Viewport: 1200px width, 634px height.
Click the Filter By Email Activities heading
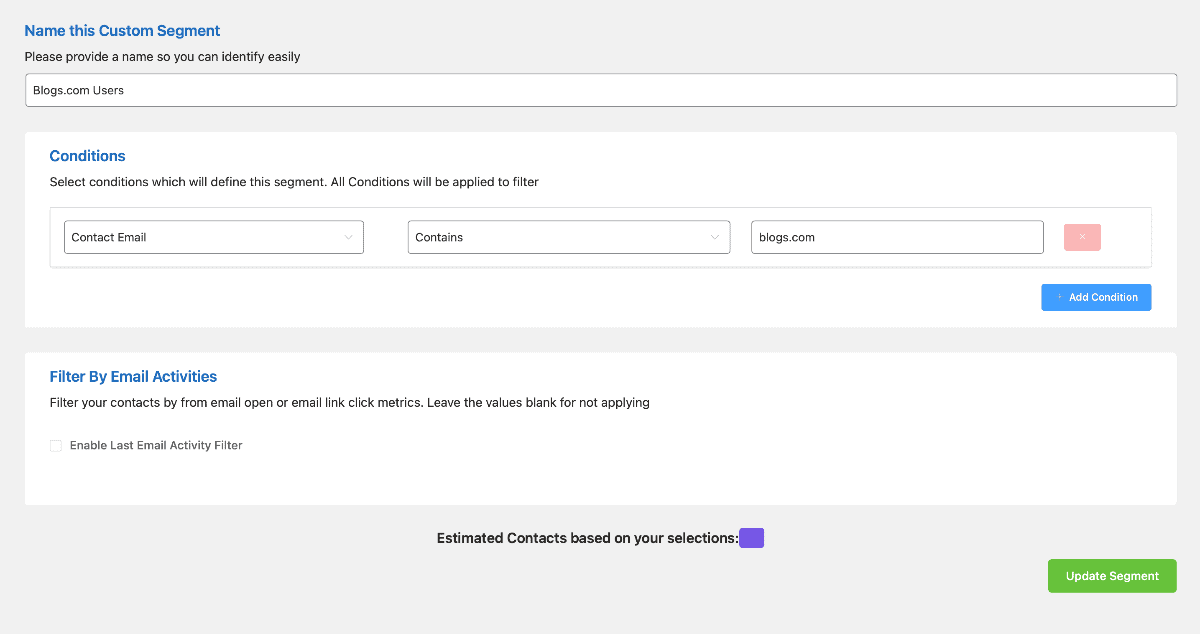[x=133, y=377]
